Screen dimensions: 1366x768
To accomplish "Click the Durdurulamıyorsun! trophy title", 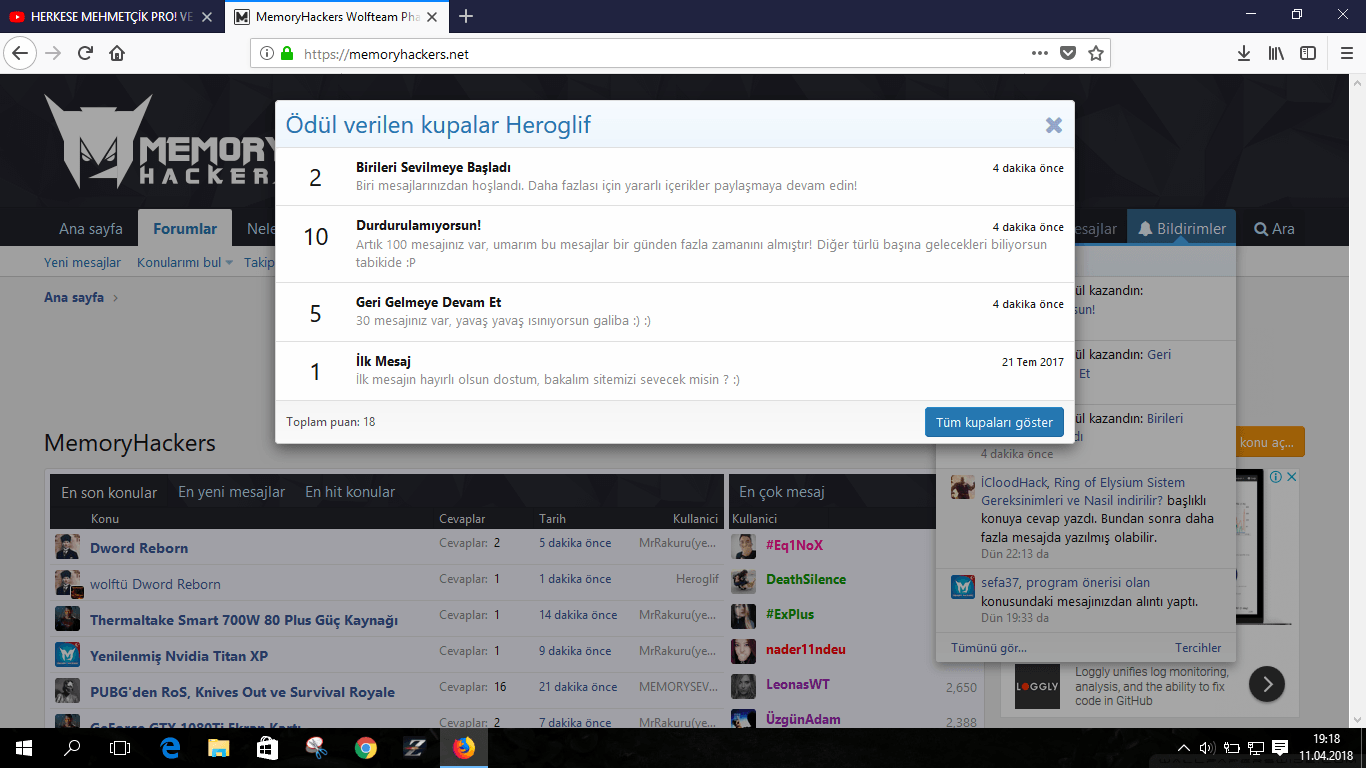I will point(418,225).
